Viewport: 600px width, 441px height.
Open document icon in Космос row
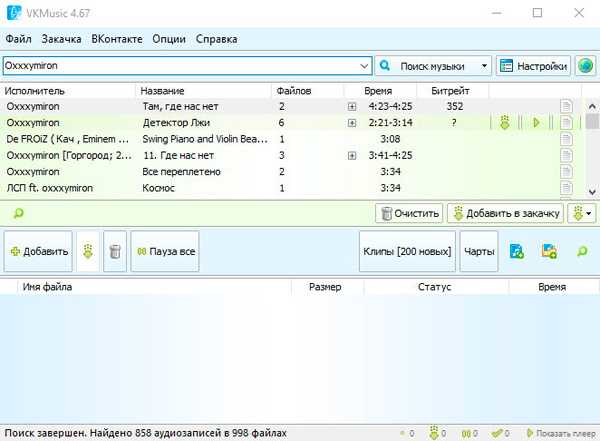coord(566,188)
